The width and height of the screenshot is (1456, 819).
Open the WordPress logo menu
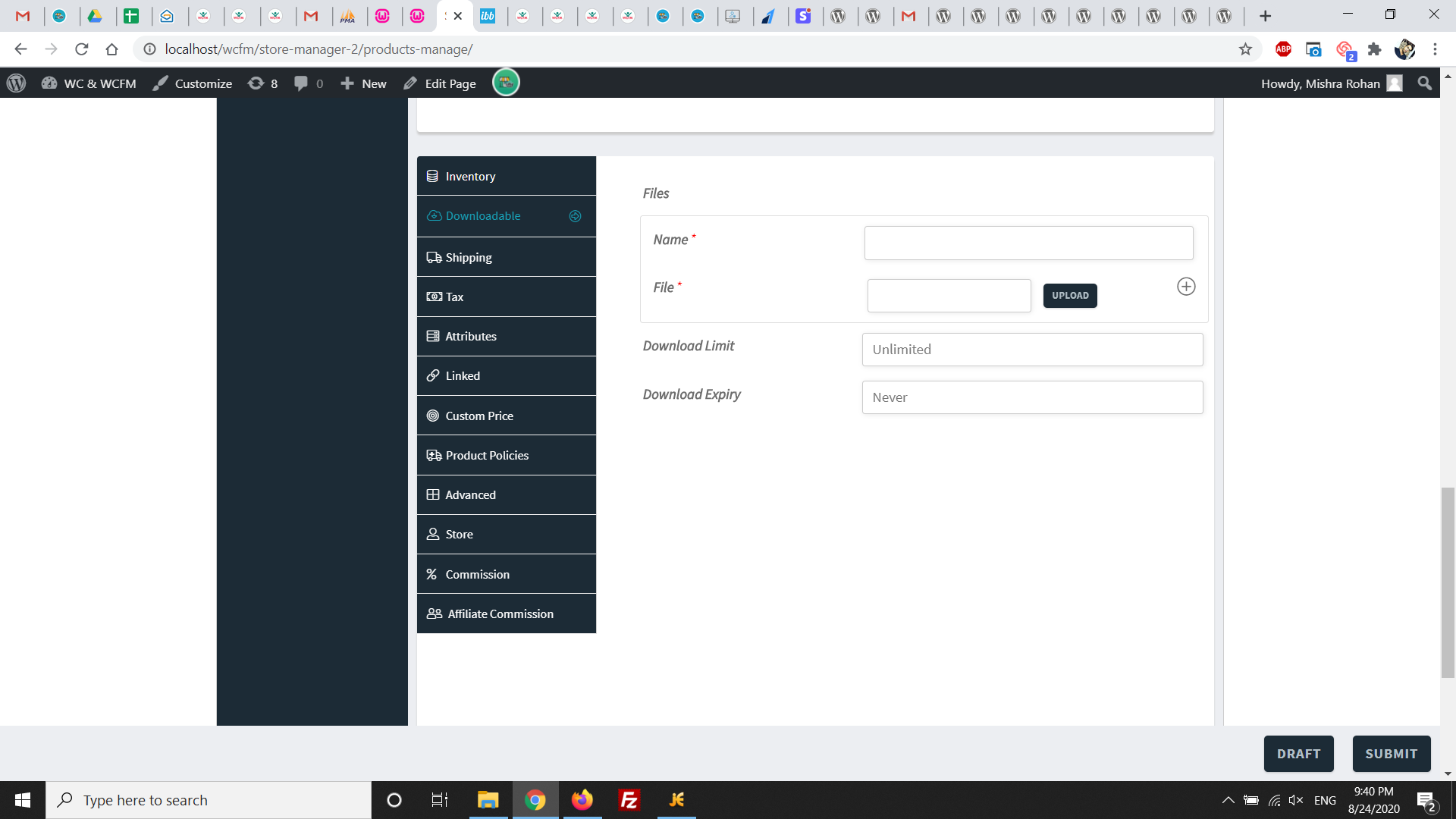[x=17, y=83]
